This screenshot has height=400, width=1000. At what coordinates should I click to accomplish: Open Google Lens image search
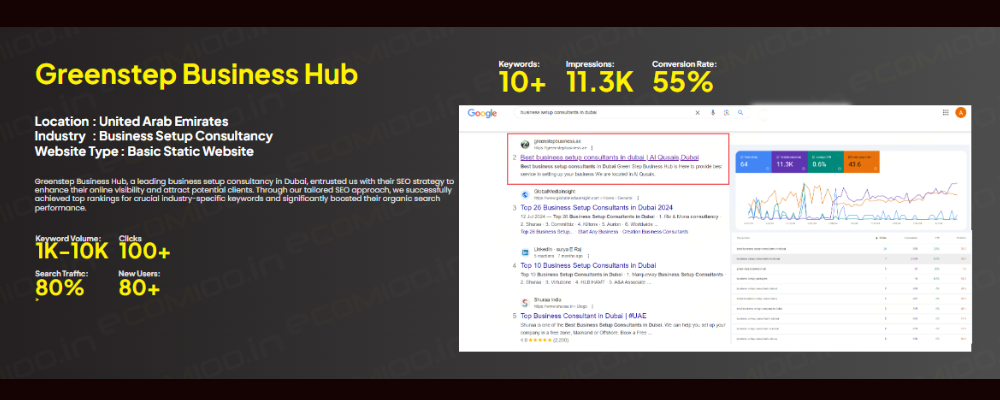(725, 113)
